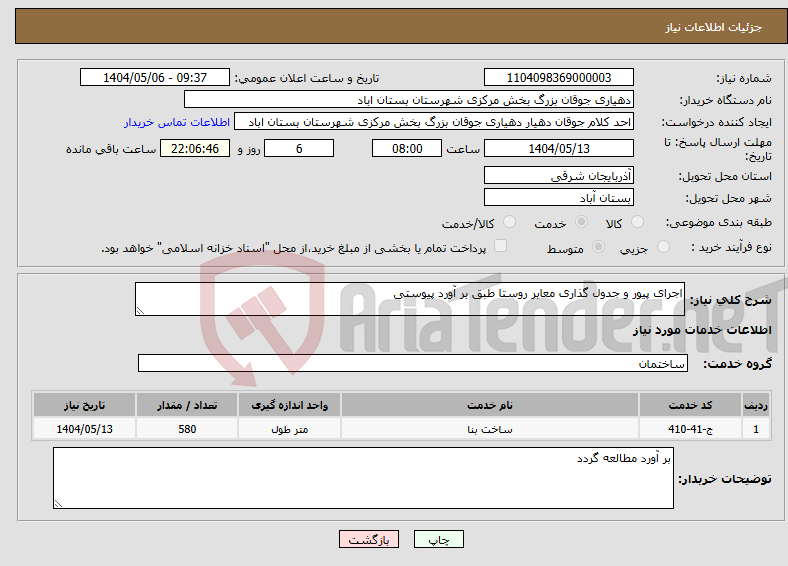Click the نام خدمت column header
This screenshot has width=788, height=566.
[489, 405]
